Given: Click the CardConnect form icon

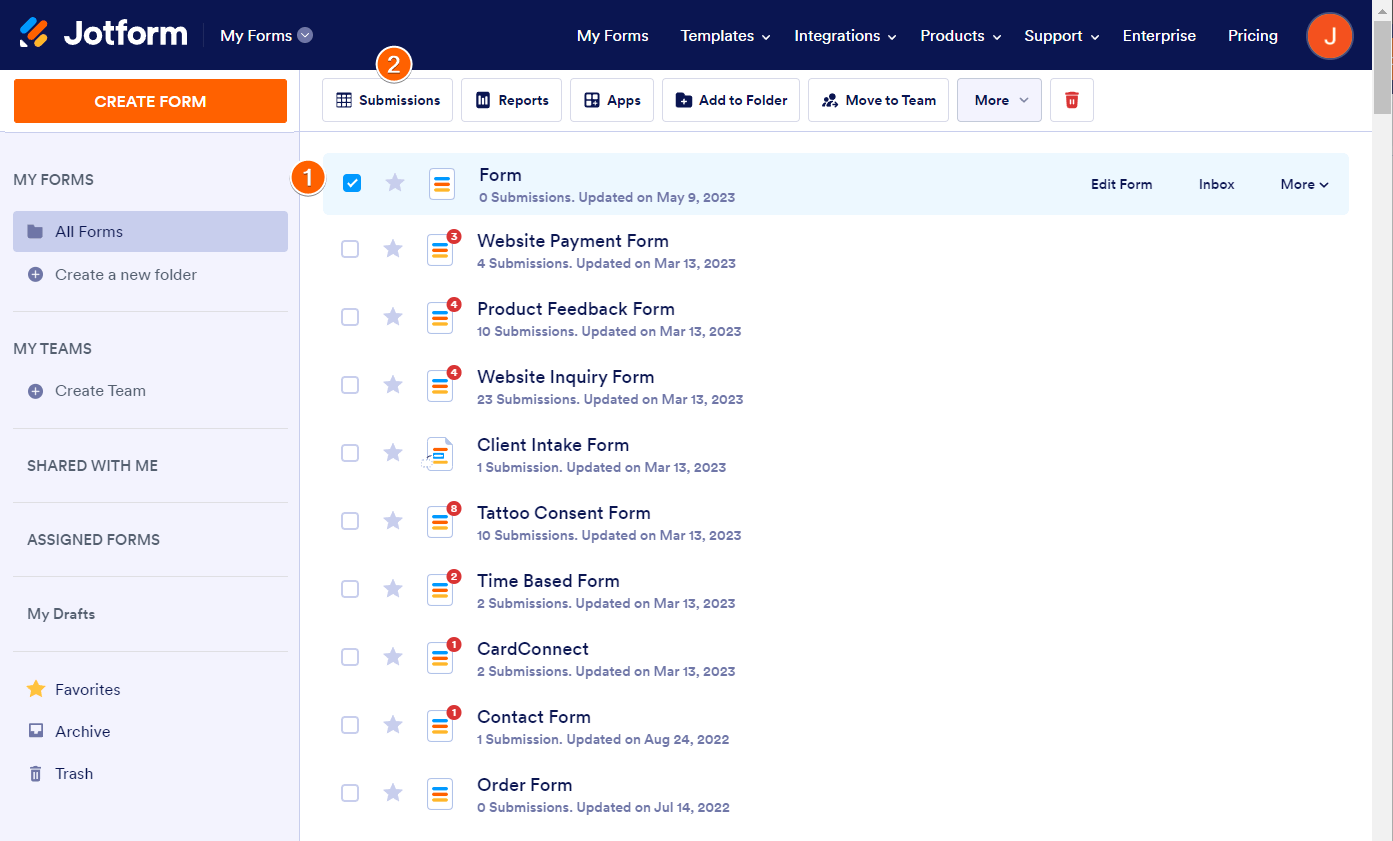Looking at the screenshot, I should (440, 658).
